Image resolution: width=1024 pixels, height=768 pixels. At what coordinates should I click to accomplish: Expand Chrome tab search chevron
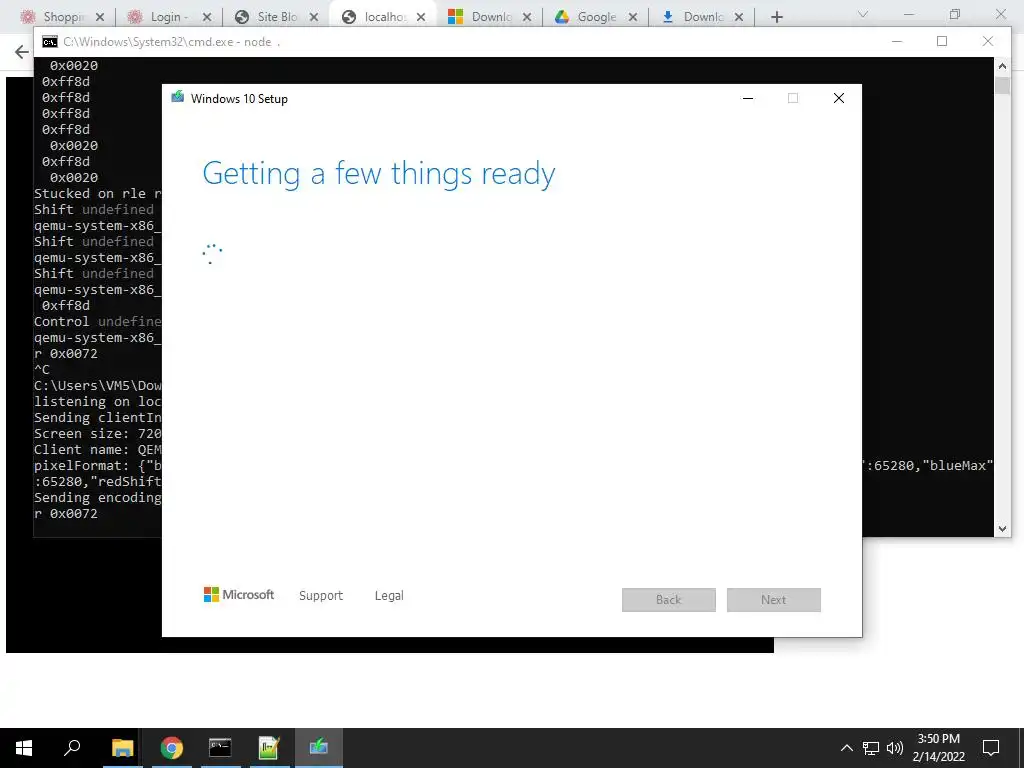click(863, 14)
